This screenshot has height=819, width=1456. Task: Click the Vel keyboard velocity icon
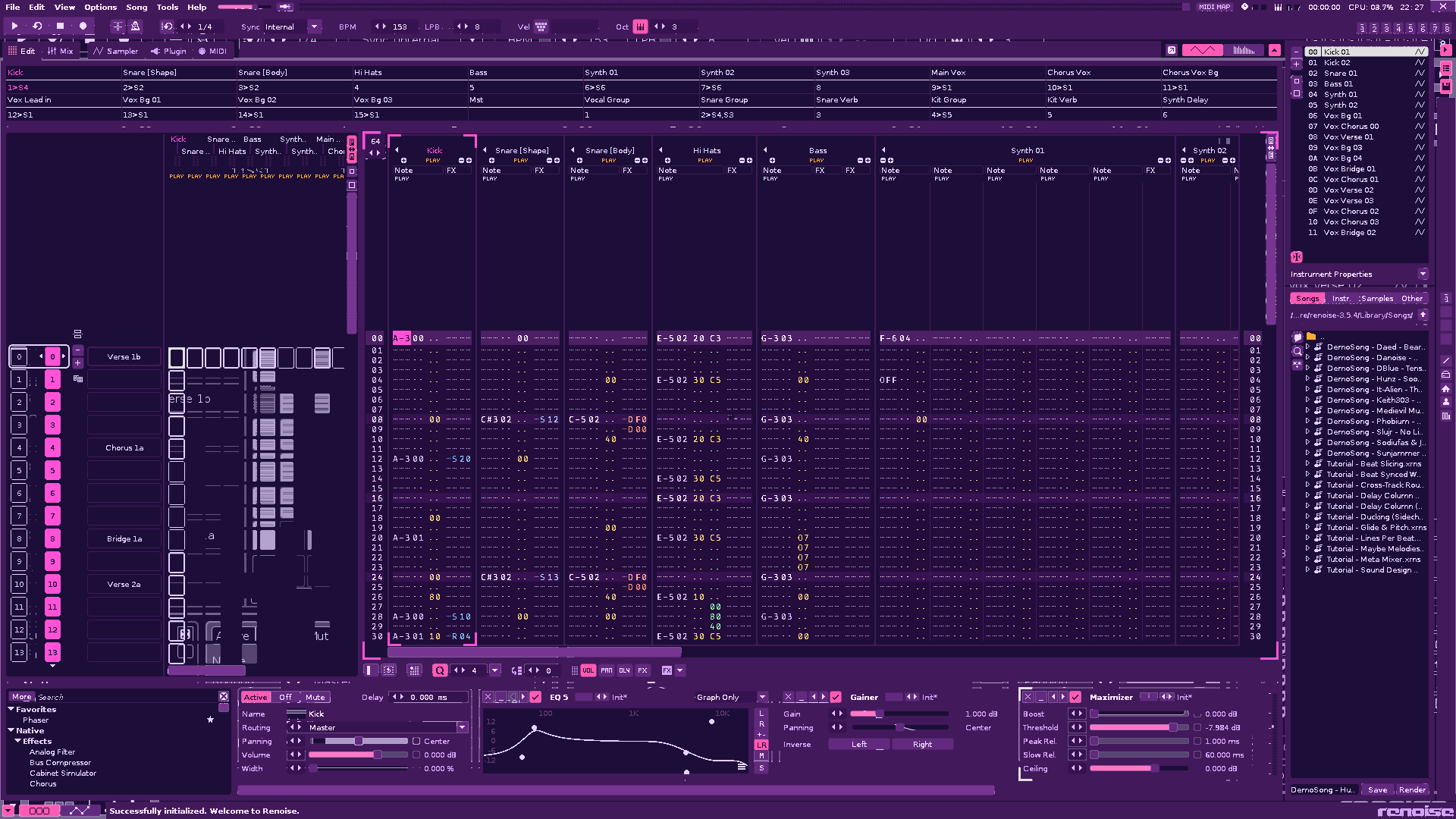(541, 27)
